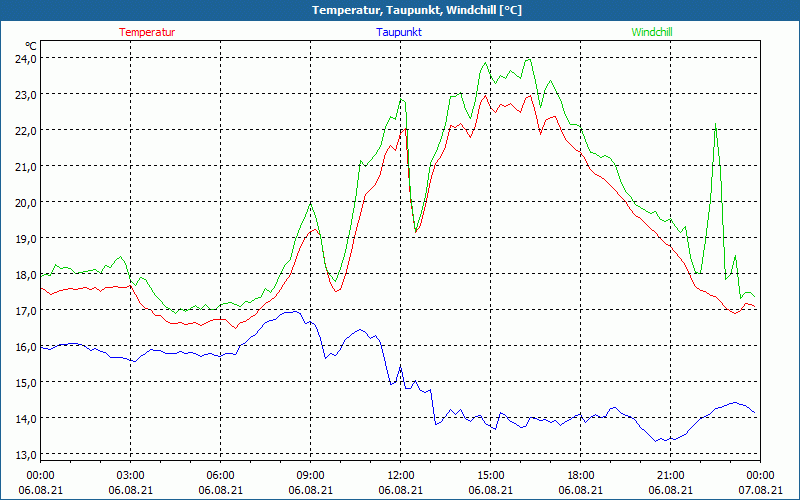Click the 18,0 y-axis value

[26, 274]
